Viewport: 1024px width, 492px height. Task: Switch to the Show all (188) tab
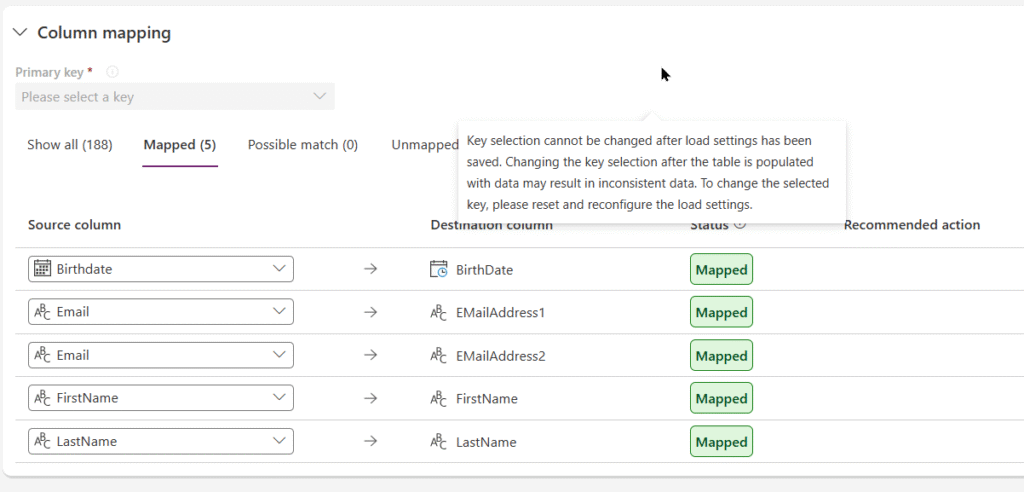[x=70, y=144]
